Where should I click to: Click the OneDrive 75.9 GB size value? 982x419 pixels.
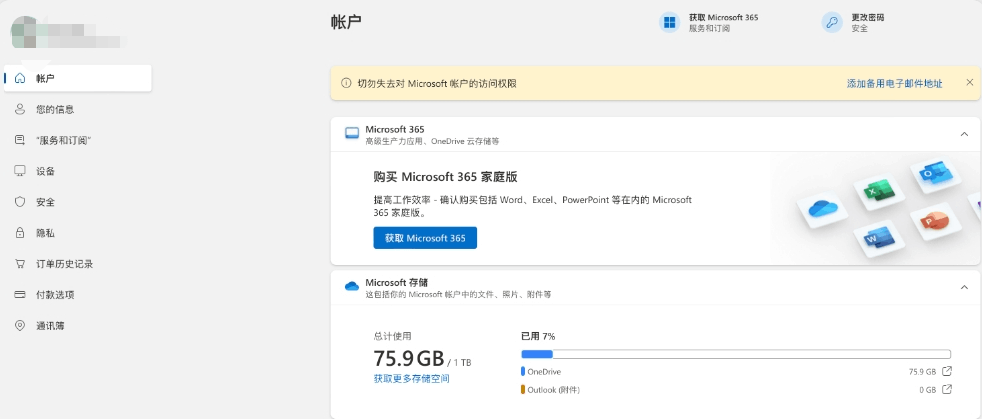click(x=923, y=371)
